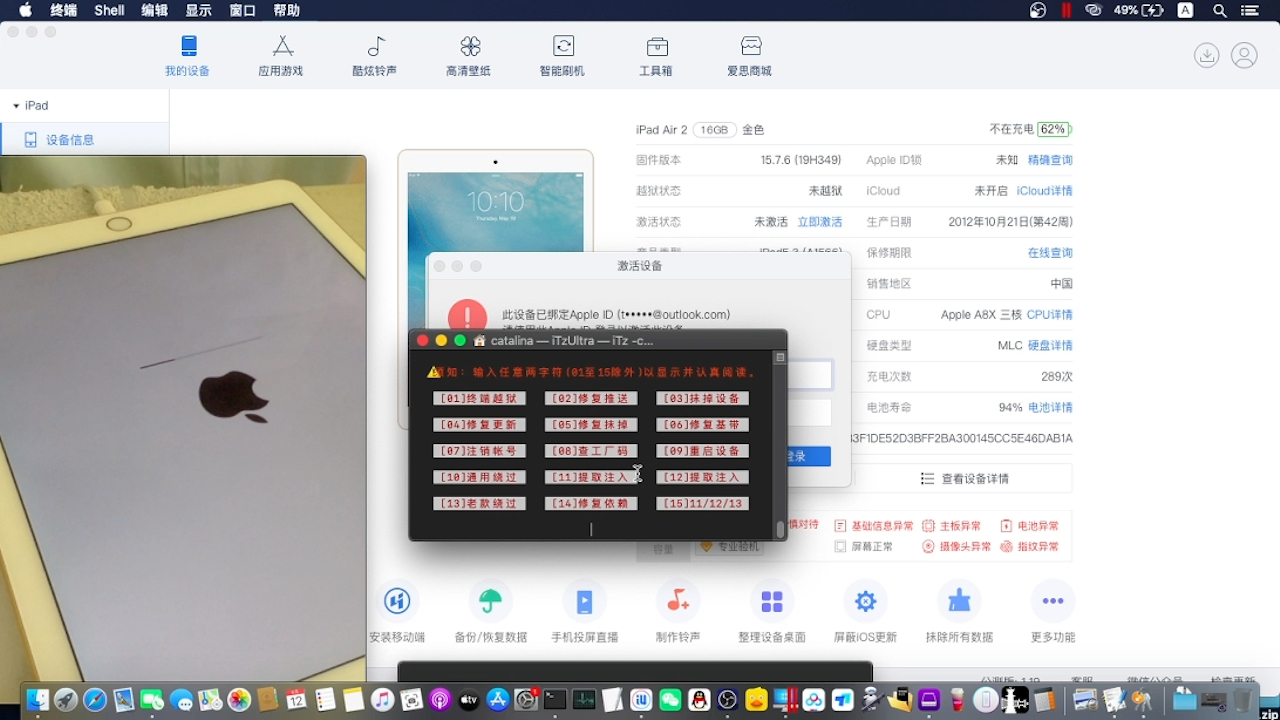Open the Shell menu
1280x720 pixels.
109,10
